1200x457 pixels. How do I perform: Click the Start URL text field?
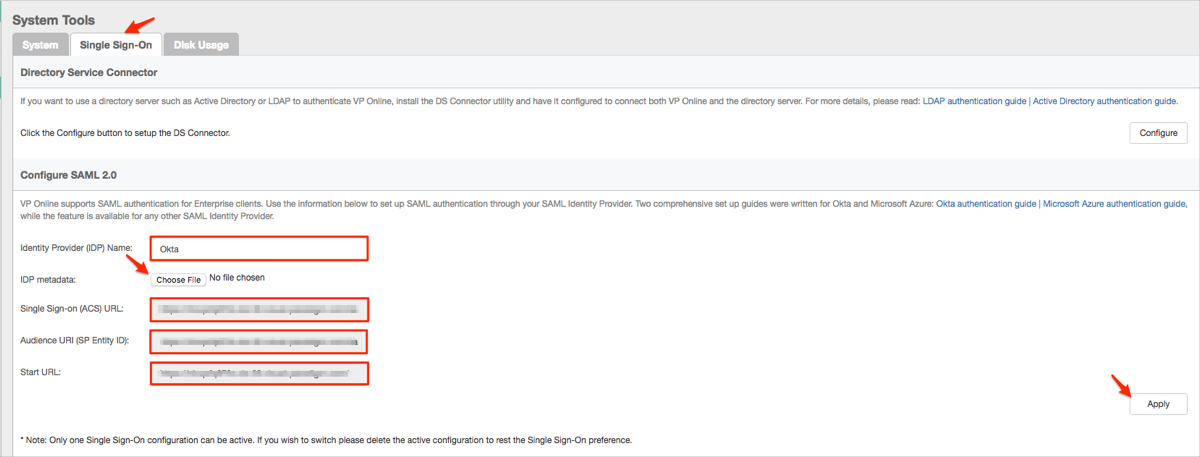[x=259, y=374]
